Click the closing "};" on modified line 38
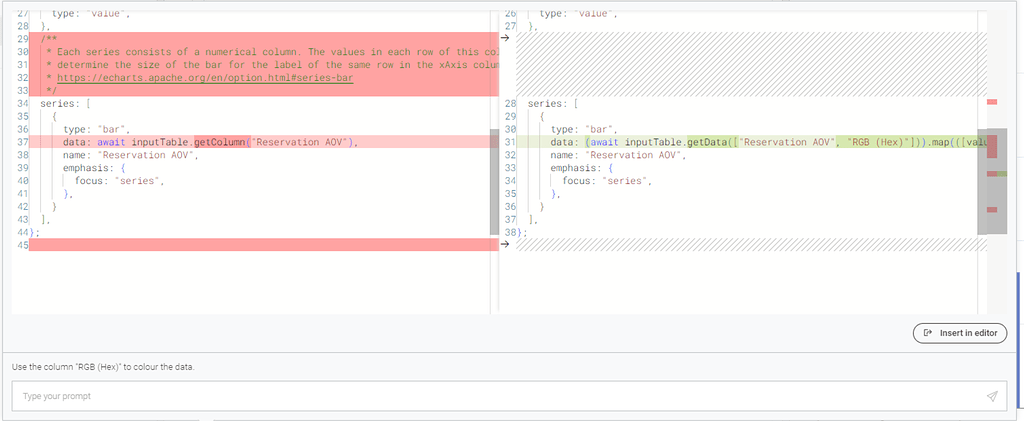Screen dimensions: 1024x421 [522, 232]
